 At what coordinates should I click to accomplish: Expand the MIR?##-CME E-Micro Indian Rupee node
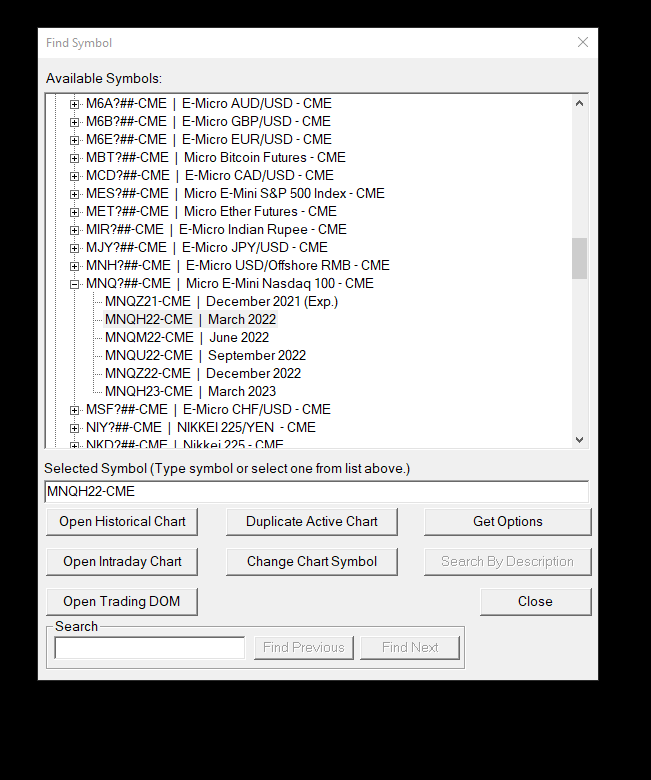pyautogui.click(x=74, y=230)
